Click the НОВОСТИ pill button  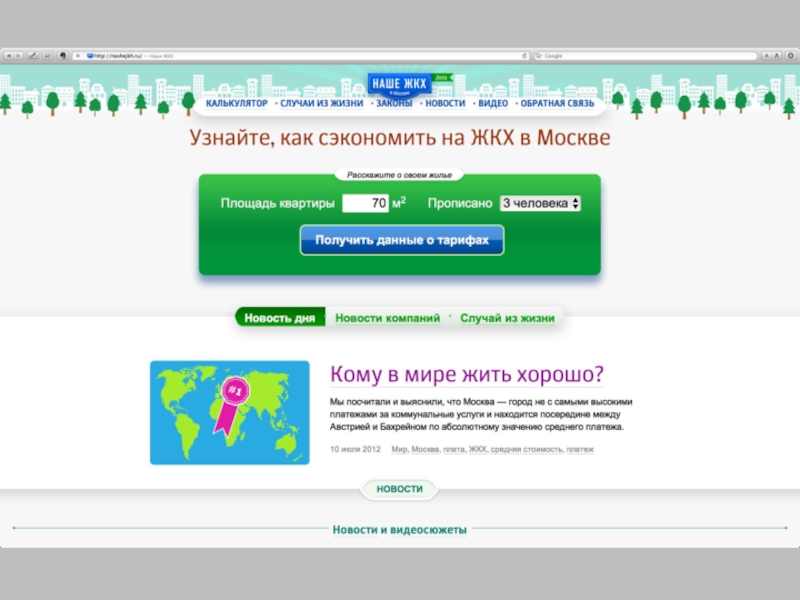click(x=399, y=489)
